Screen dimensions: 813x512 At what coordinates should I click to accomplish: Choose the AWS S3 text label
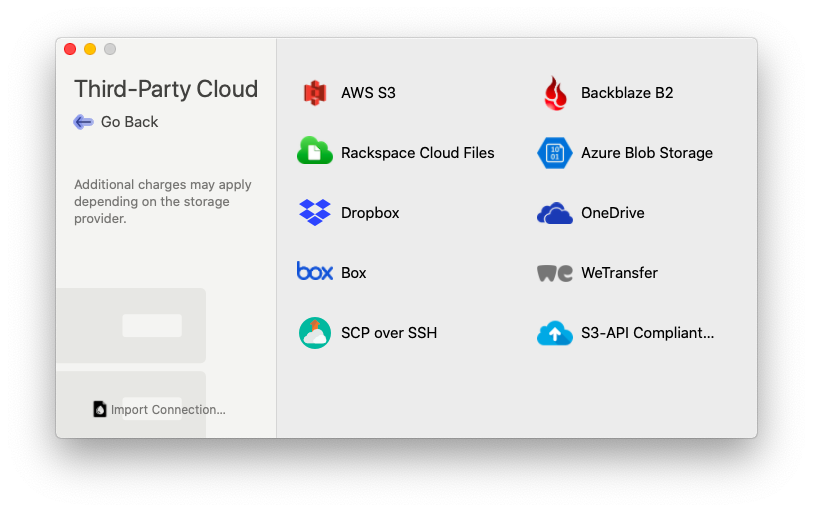click(x=368, y=93)
